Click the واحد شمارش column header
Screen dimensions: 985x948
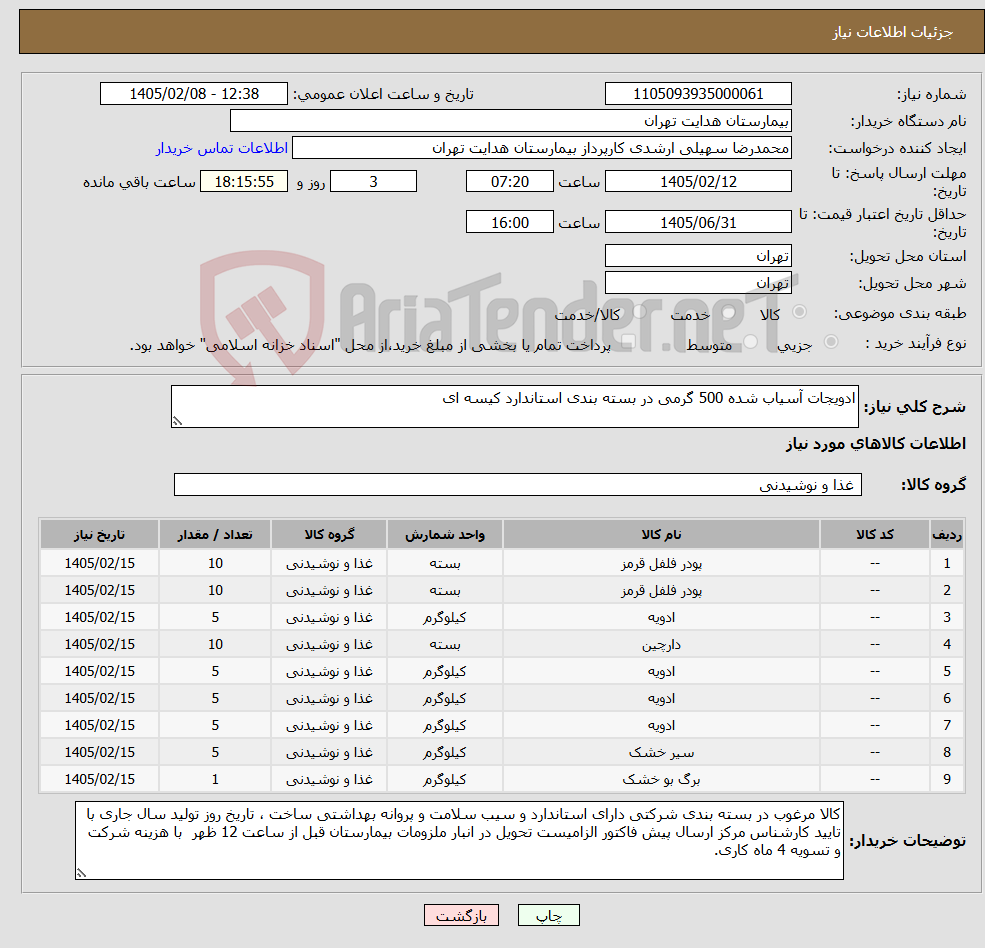(x=445, y=535)
